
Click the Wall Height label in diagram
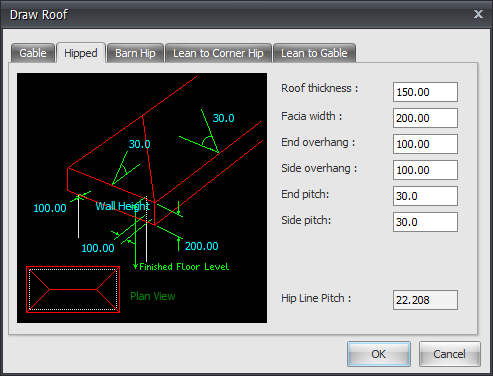(122, 206)
